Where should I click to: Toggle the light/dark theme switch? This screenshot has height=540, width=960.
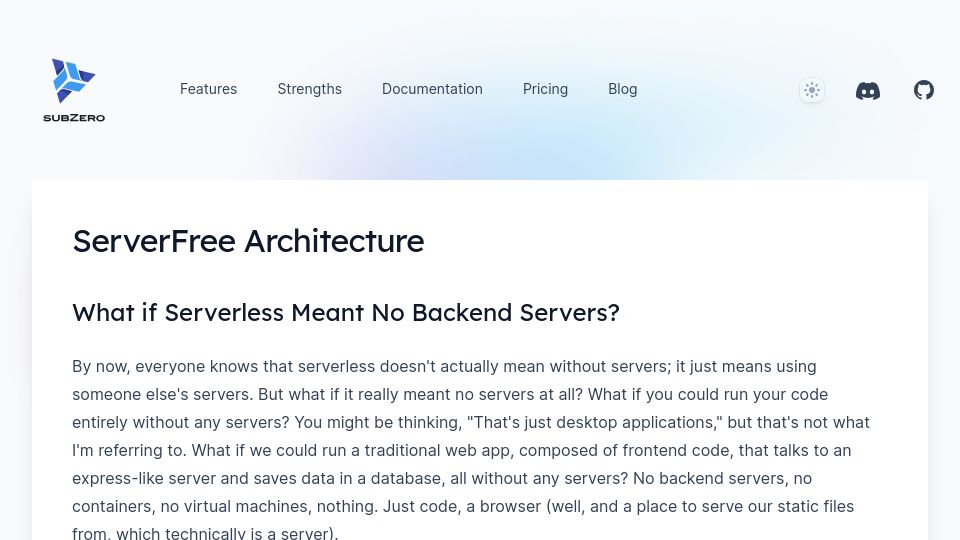(x=812, y=90)
